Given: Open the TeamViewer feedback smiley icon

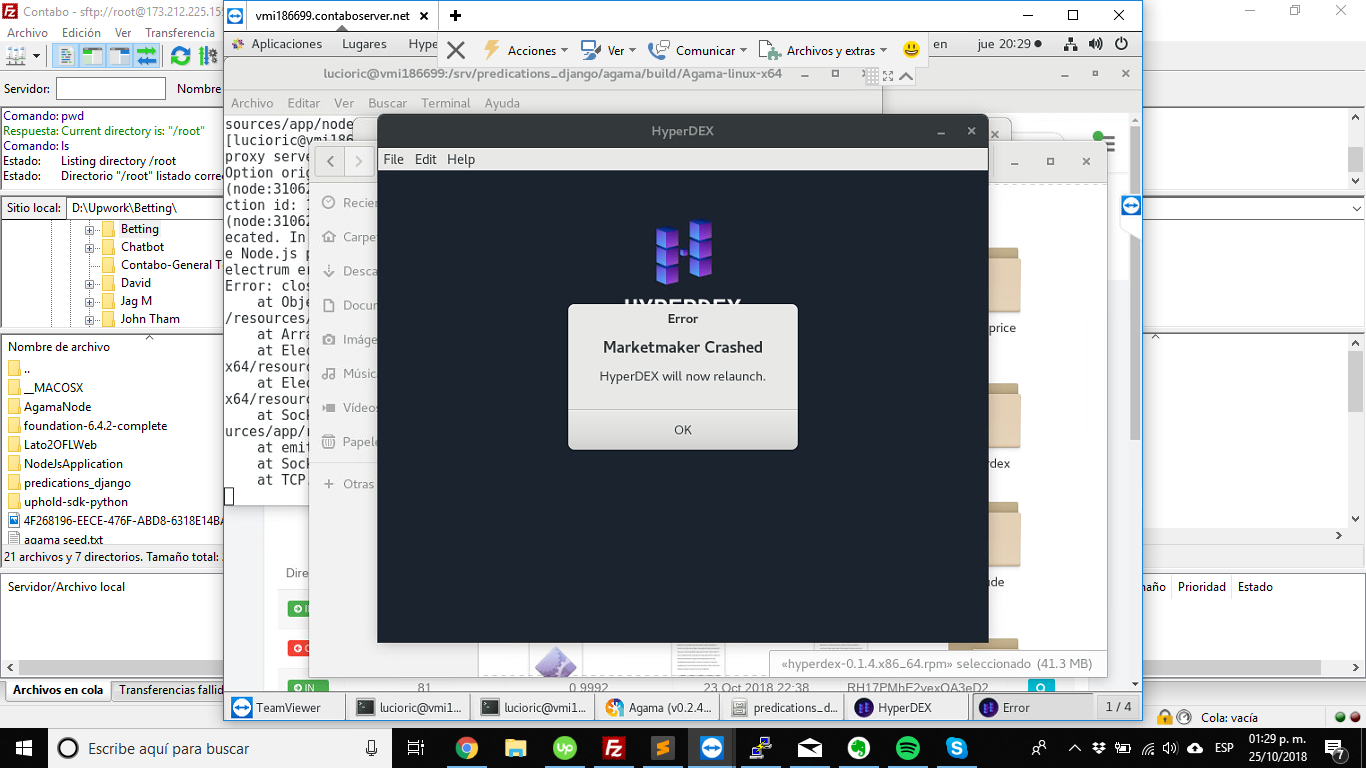Looking at the screenshot, I should click(x=911, y=50).
